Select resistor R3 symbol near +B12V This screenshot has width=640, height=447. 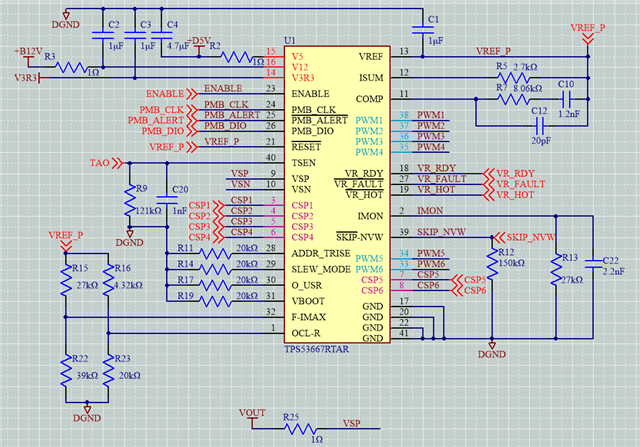71,67
